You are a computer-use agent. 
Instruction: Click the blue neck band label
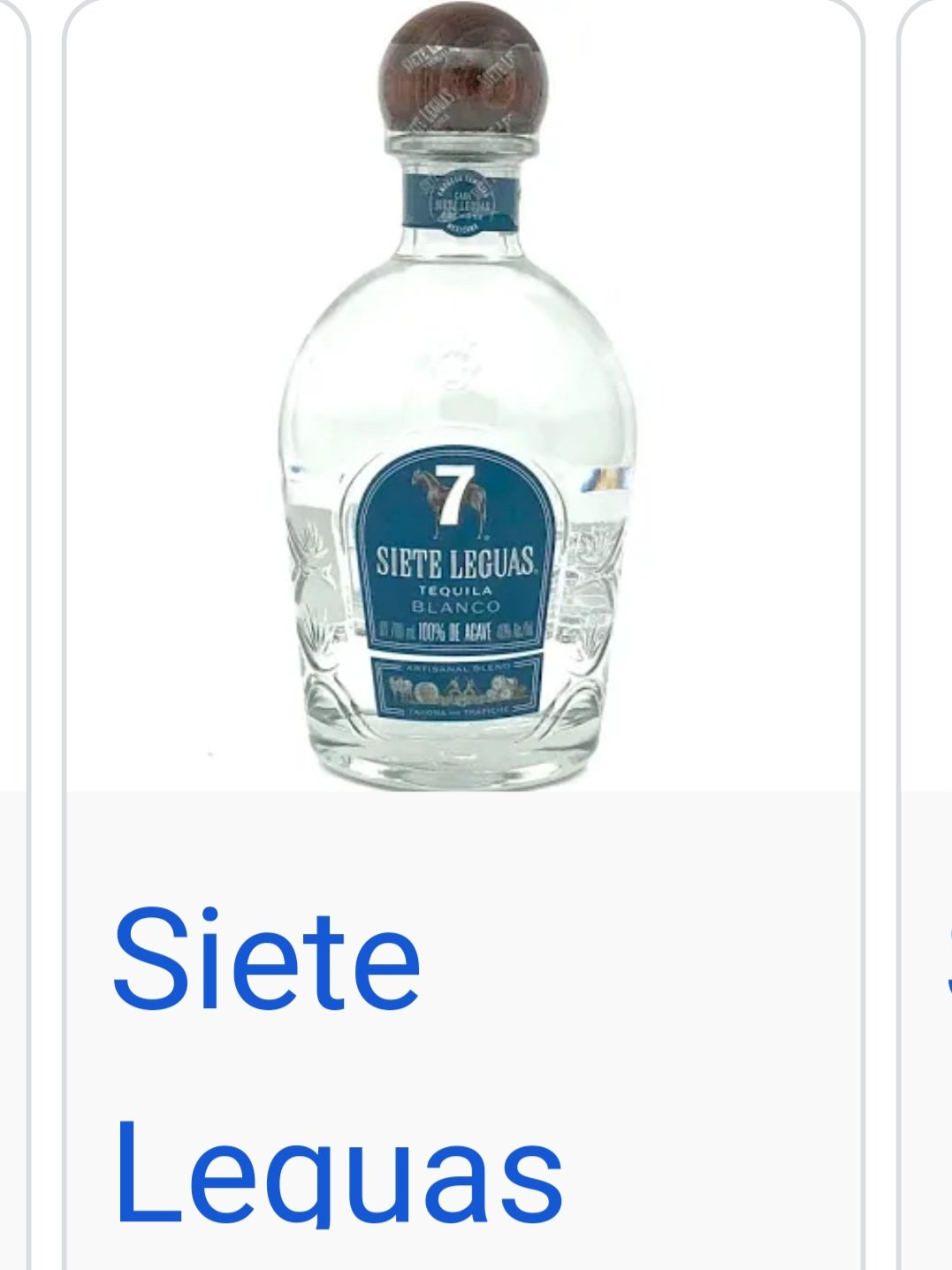pos(460,203)
